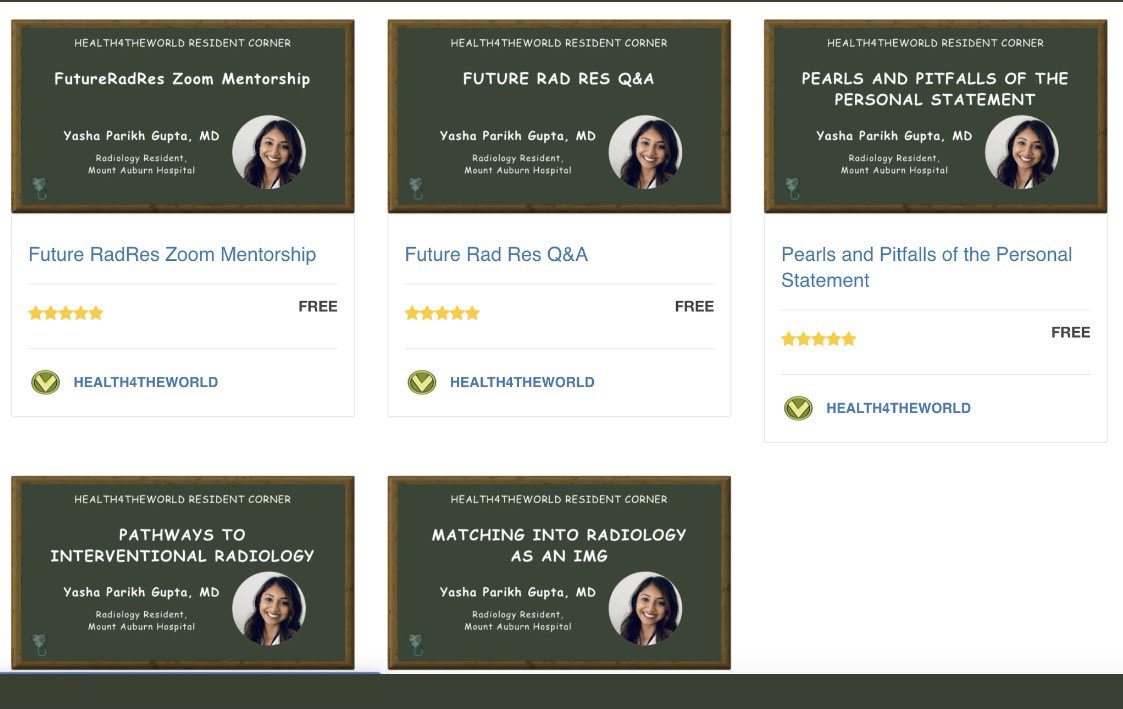Click the FREE price on Future Rad Res Q&A card

[x=694, y=307]
